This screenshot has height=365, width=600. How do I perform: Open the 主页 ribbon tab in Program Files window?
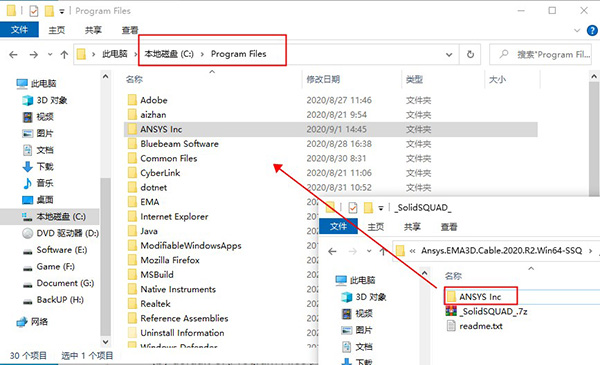pos(57,30)
